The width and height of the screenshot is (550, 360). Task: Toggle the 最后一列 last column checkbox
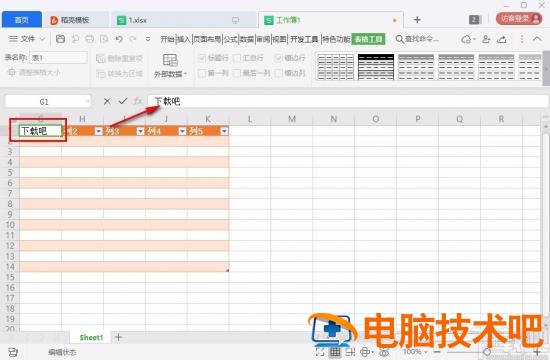tap(237, 73)
